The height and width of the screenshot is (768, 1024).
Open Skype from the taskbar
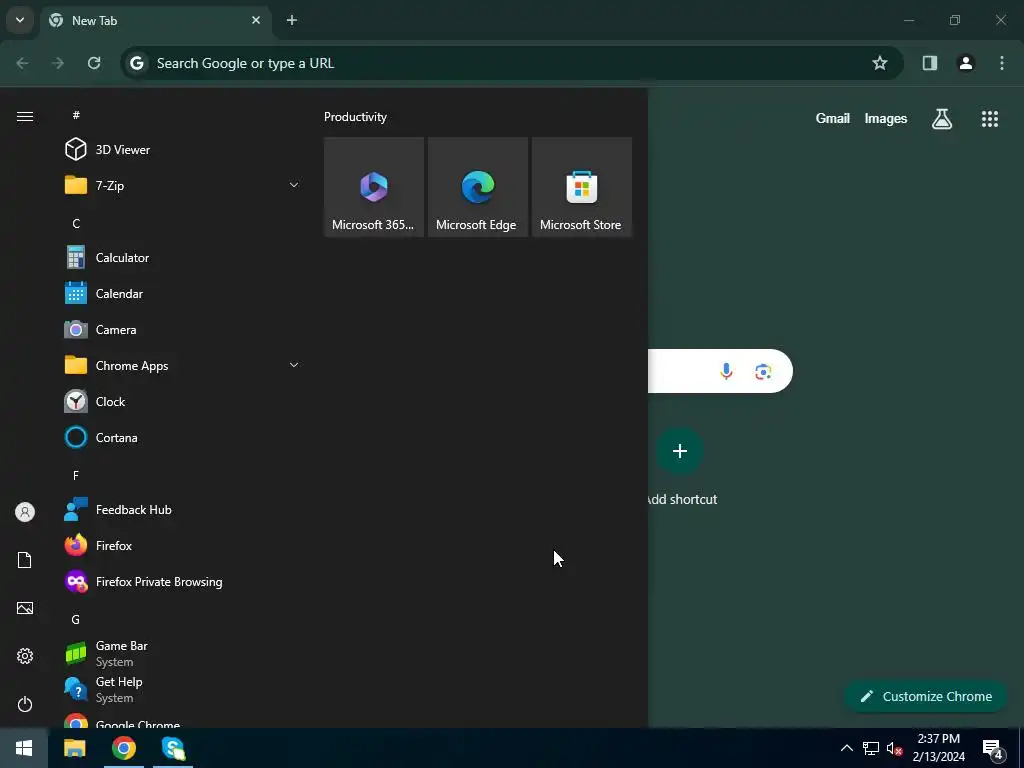(173, 748)
